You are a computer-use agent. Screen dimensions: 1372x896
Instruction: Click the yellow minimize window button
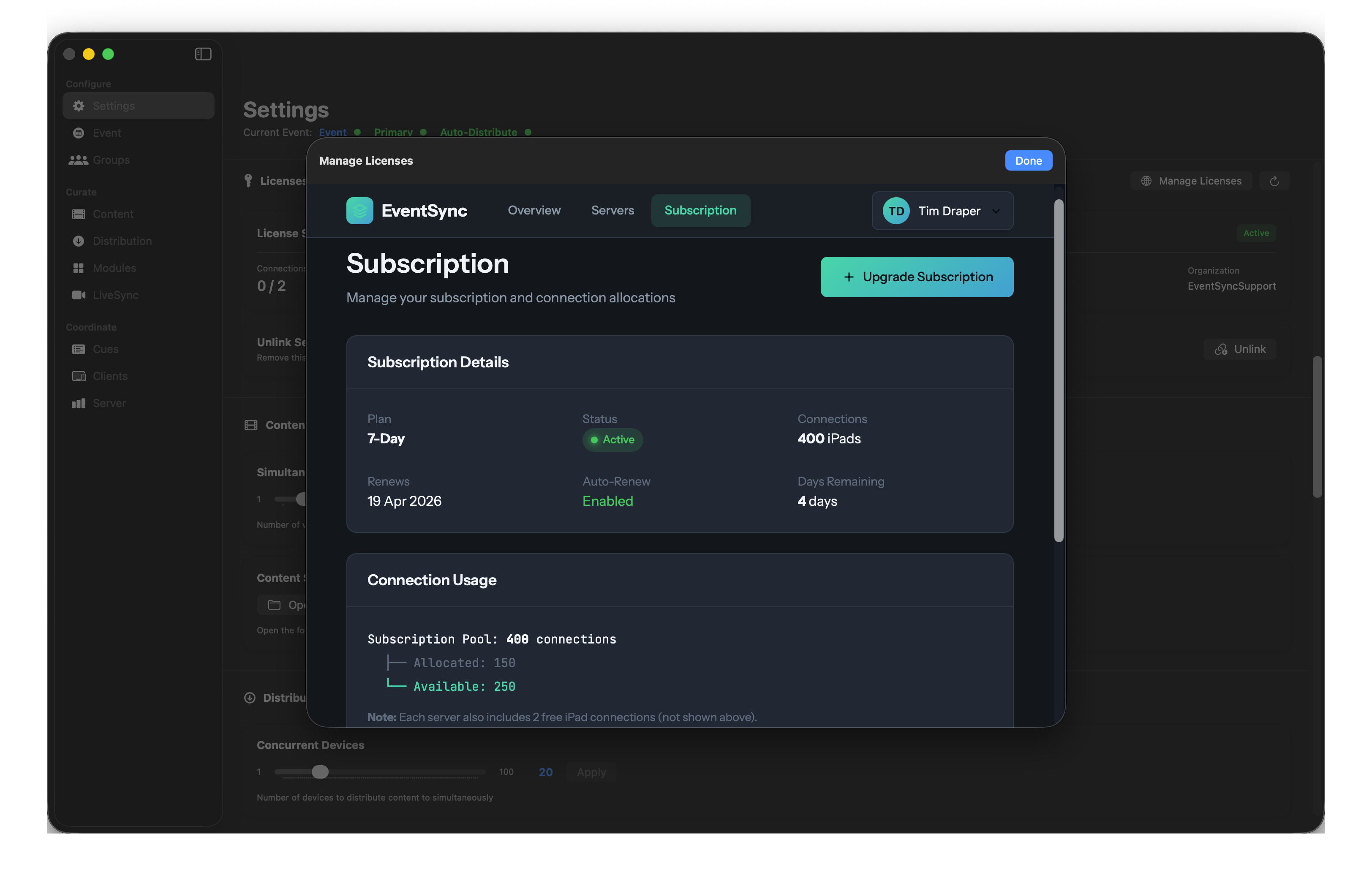(x=89, y=54)
